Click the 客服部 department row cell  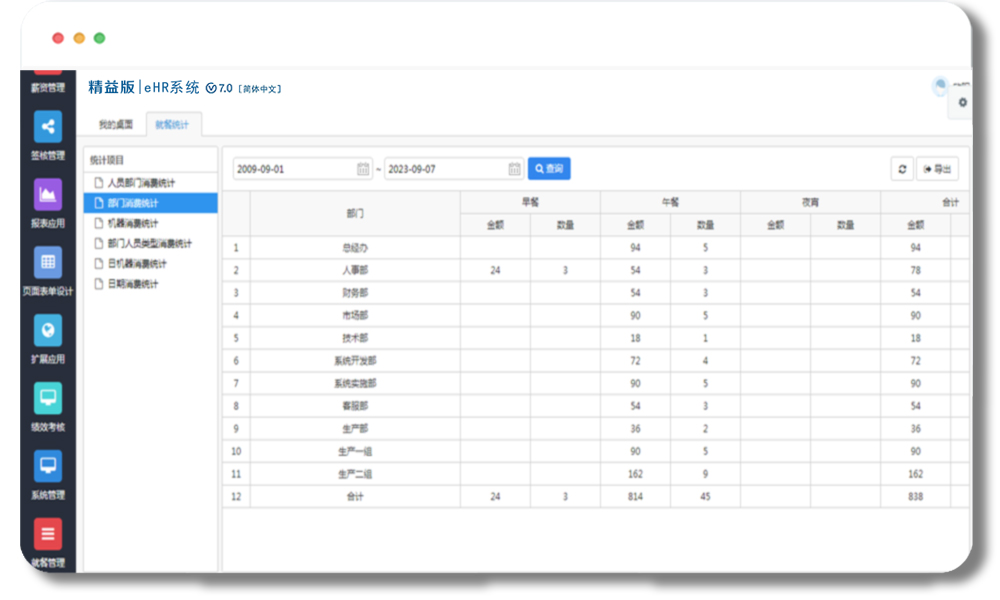tap(355, 406)
